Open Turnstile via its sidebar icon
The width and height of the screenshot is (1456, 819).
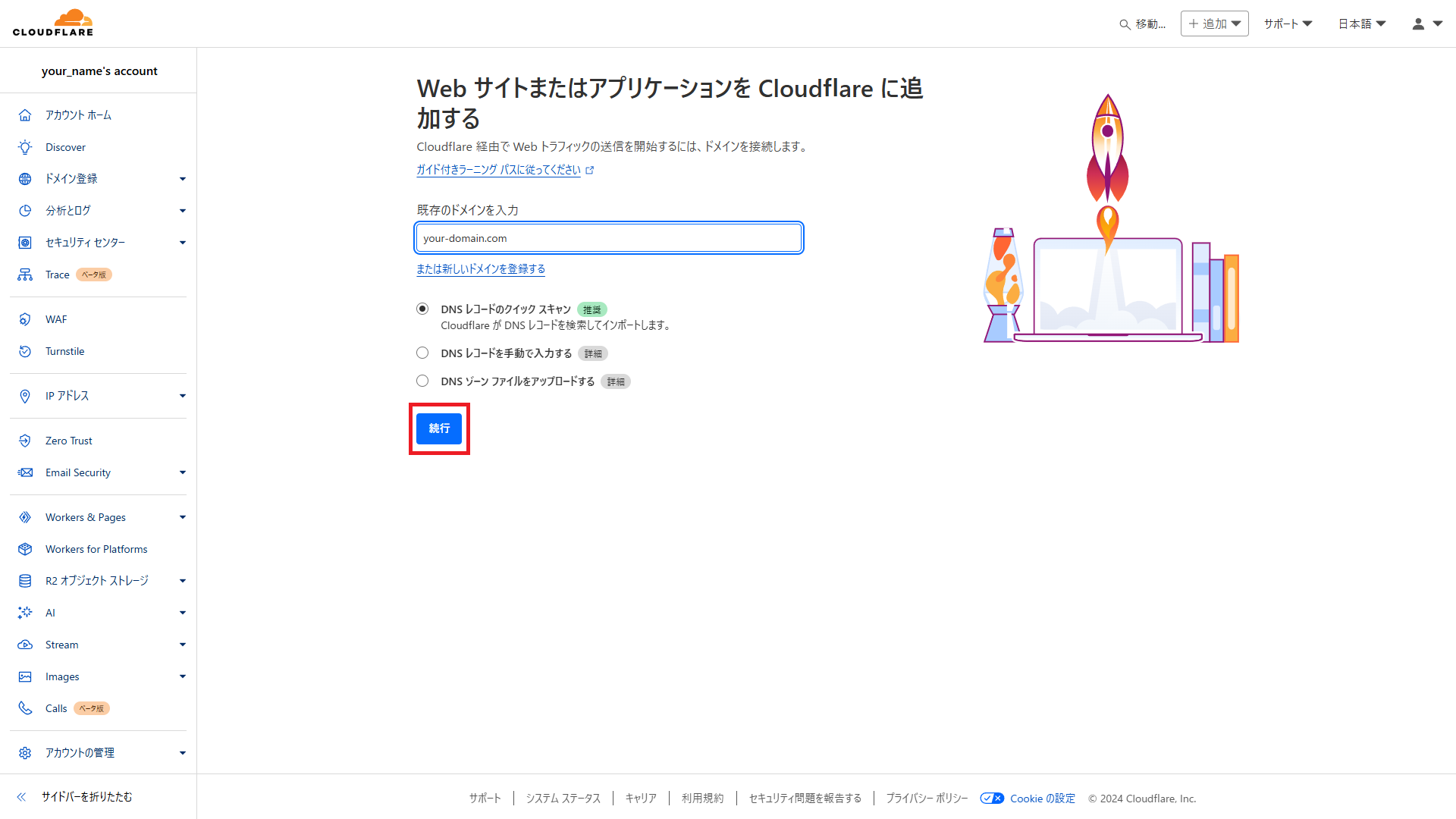tap(25, 350)
